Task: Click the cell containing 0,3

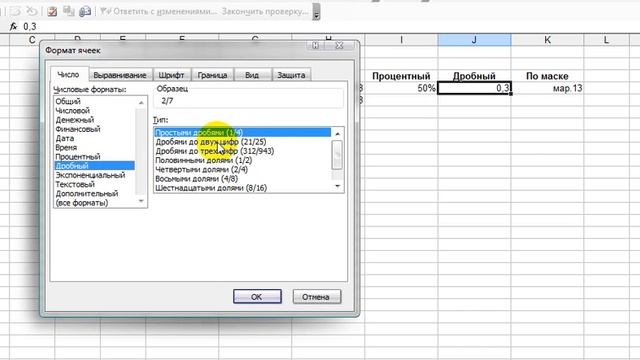Action: [x=474, y=88]
